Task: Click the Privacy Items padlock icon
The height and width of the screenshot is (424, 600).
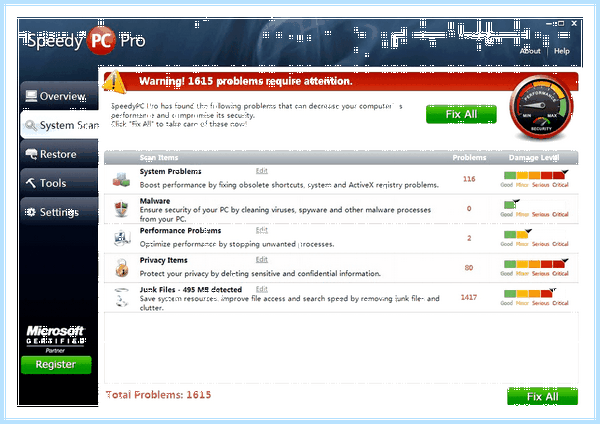Action: 122,267
